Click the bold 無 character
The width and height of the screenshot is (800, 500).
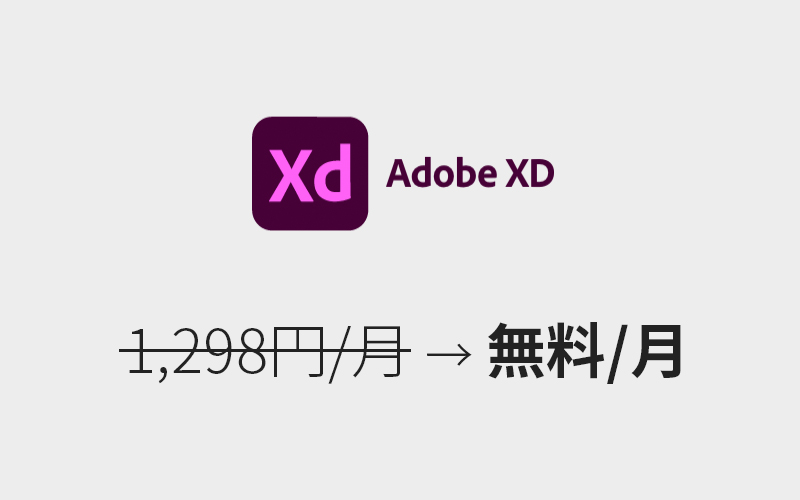(x=517, y=351)
